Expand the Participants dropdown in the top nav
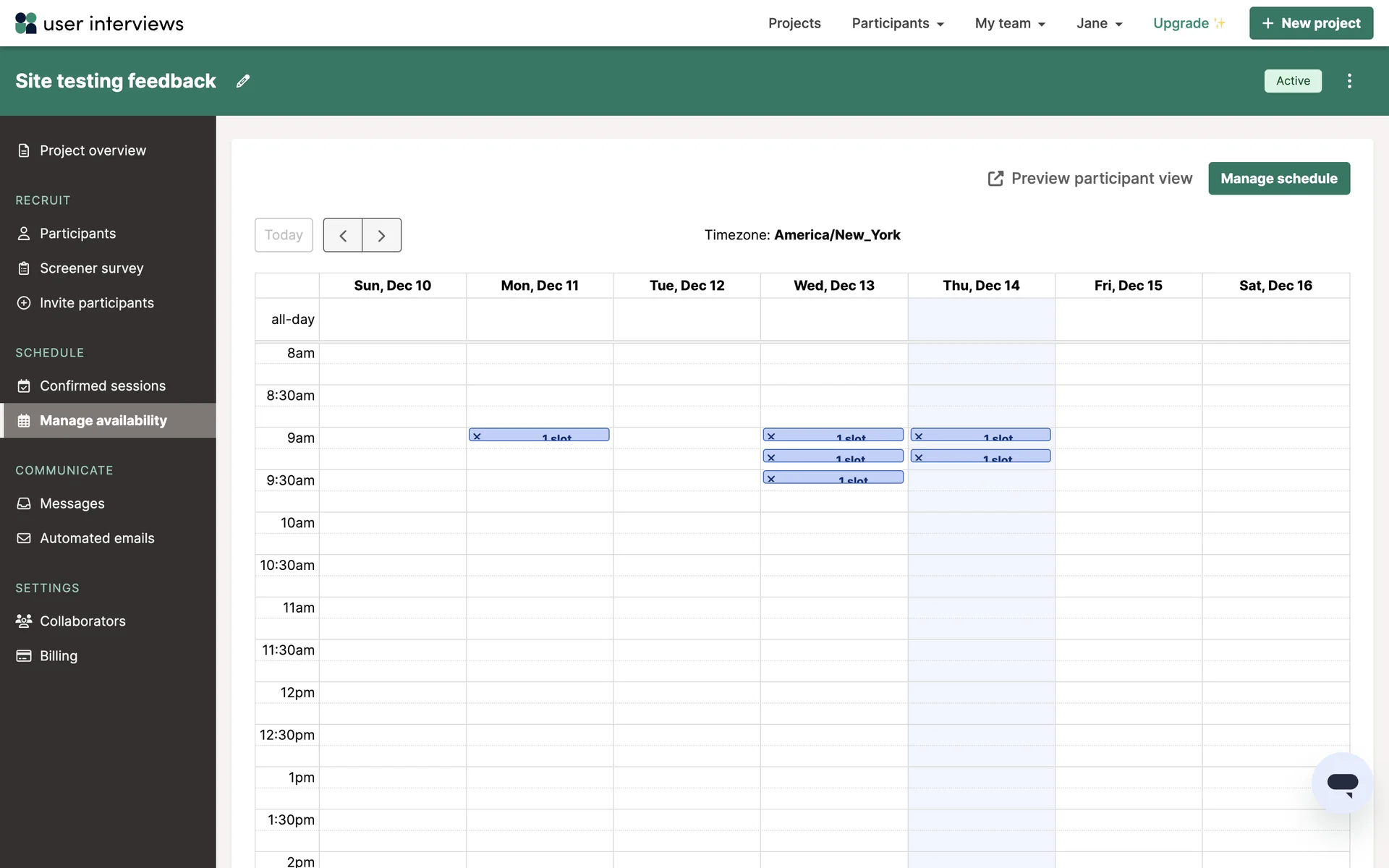This screenshot has width=1389, height=868. coord(897,23)
